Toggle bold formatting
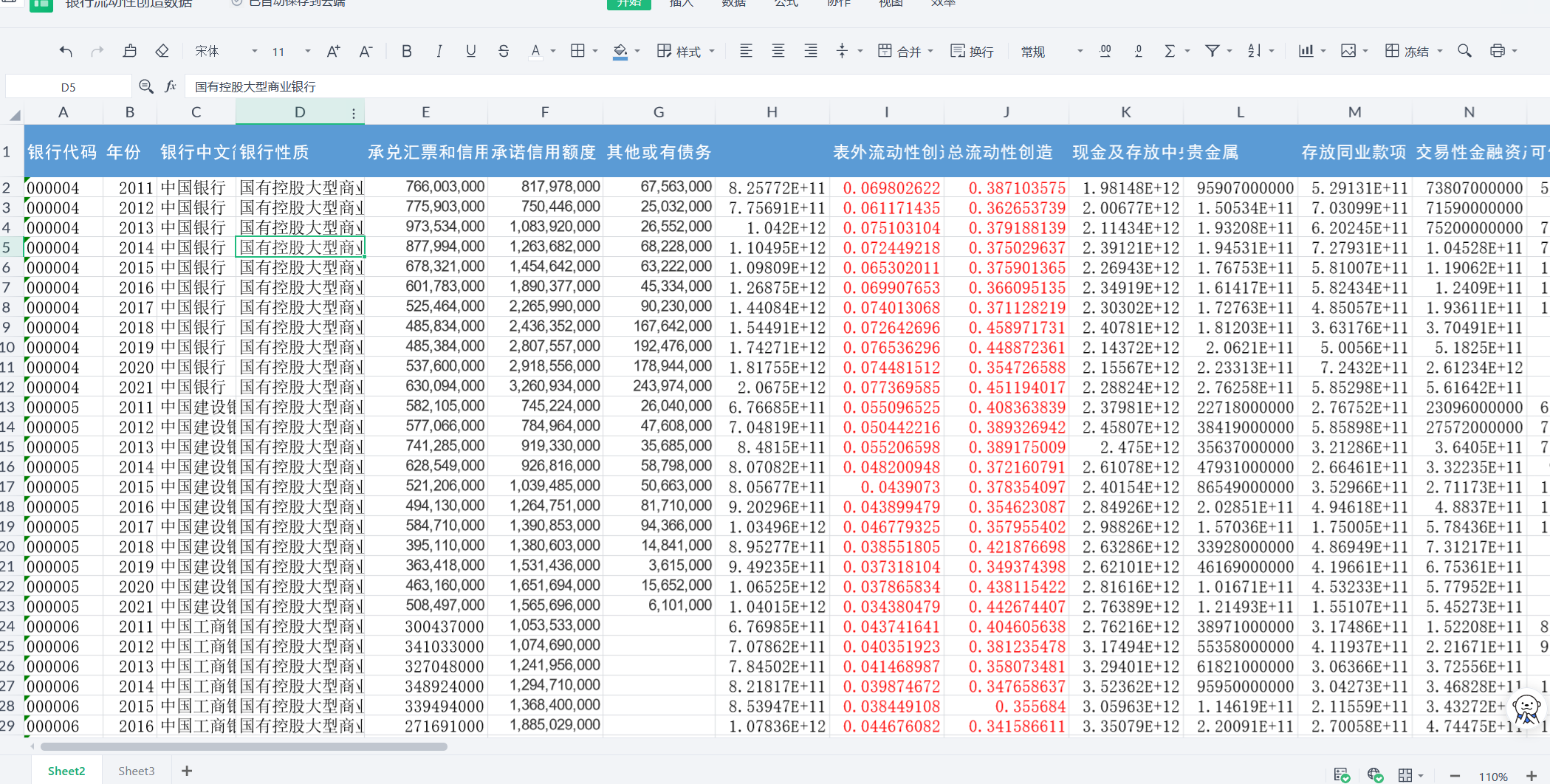 click(406, 51)
